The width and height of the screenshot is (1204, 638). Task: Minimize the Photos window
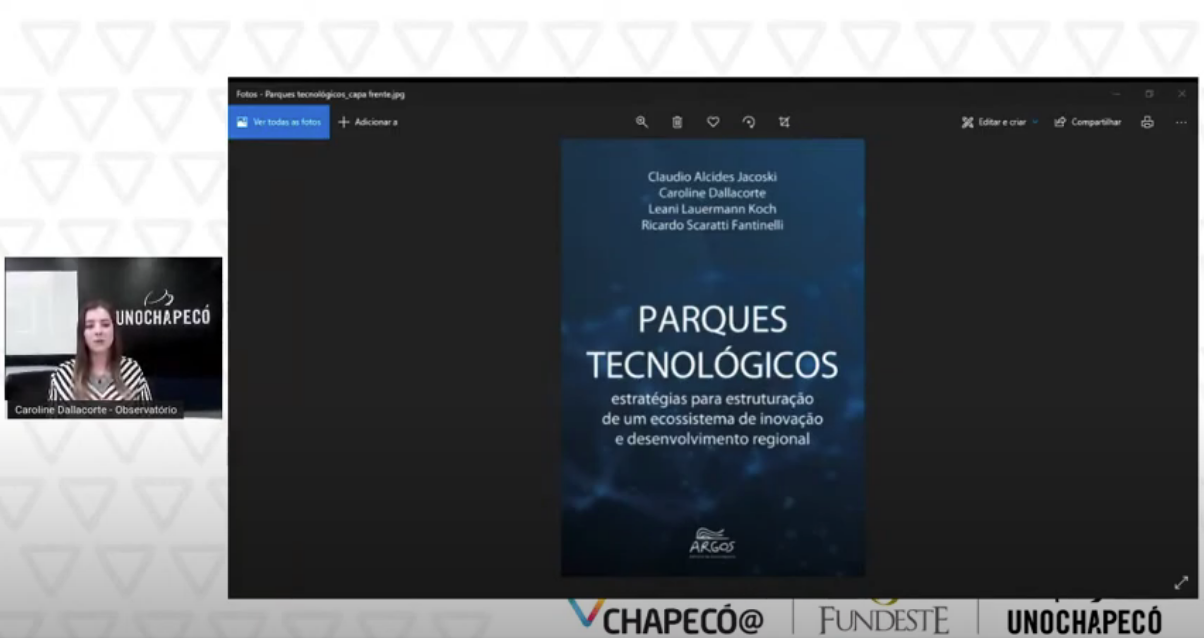[1116, 94]
